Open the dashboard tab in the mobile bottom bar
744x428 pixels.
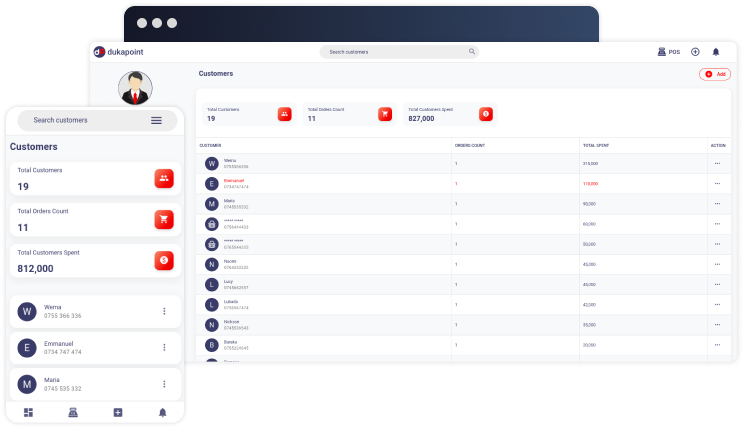pyautogui.click(x=28, y=412)
